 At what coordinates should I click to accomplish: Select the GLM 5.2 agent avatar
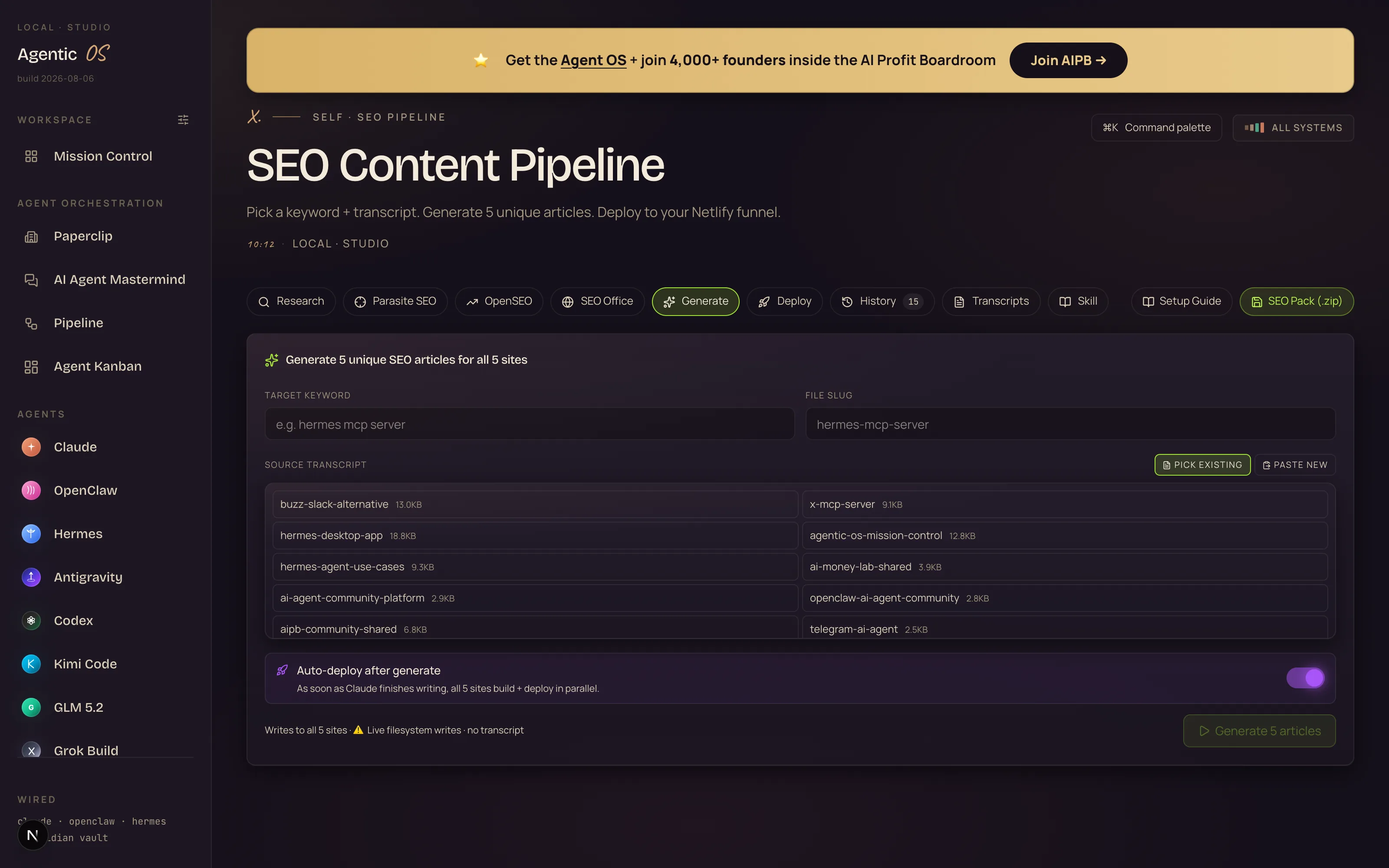pos(31,707)
